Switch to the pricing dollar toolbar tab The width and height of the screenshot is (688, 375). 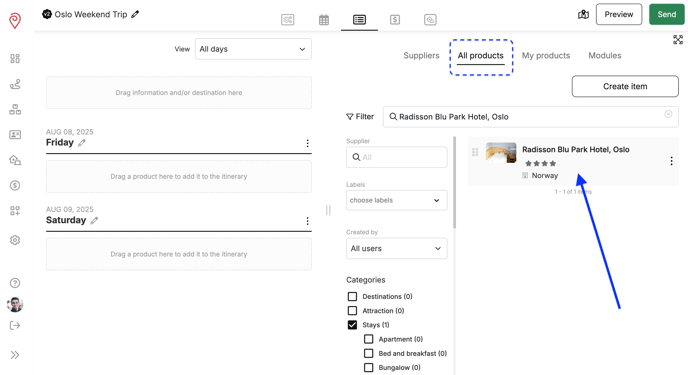tap(395, 20)
